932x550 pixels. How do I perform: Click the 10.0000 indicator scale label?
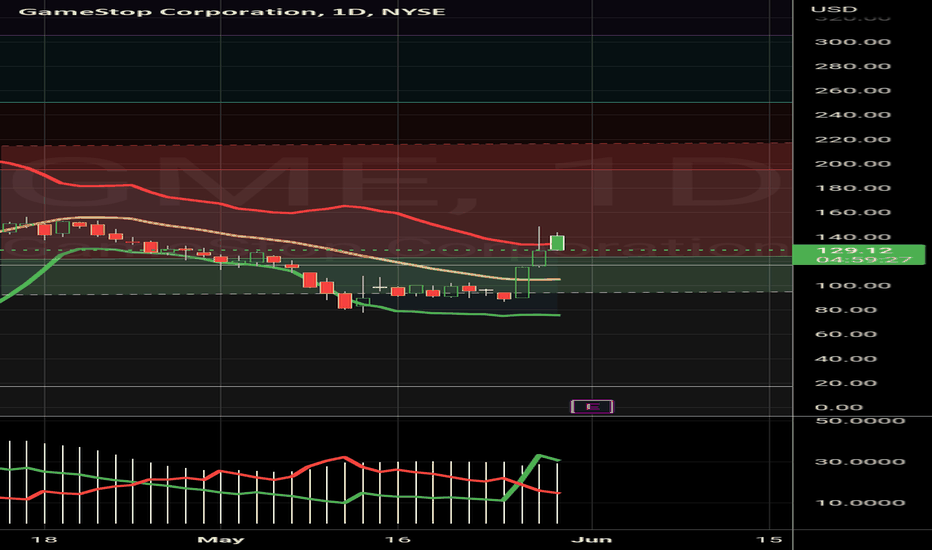859,502
